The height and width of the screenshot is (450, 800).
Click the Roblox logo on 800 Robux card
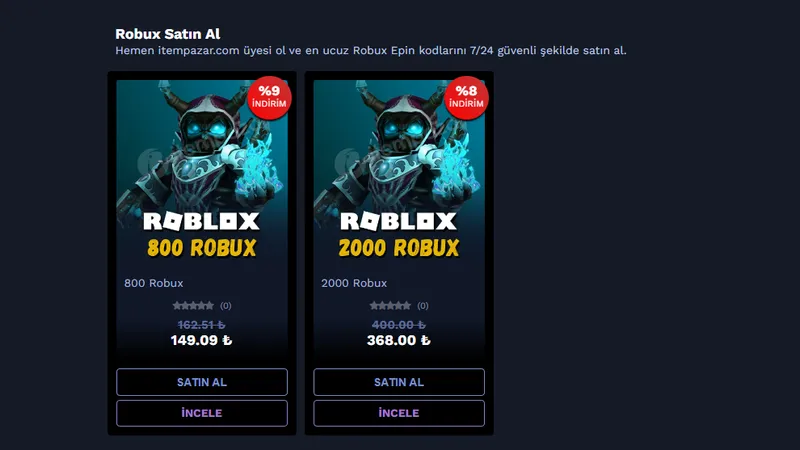pyautogui.click(x=201, y=221)
